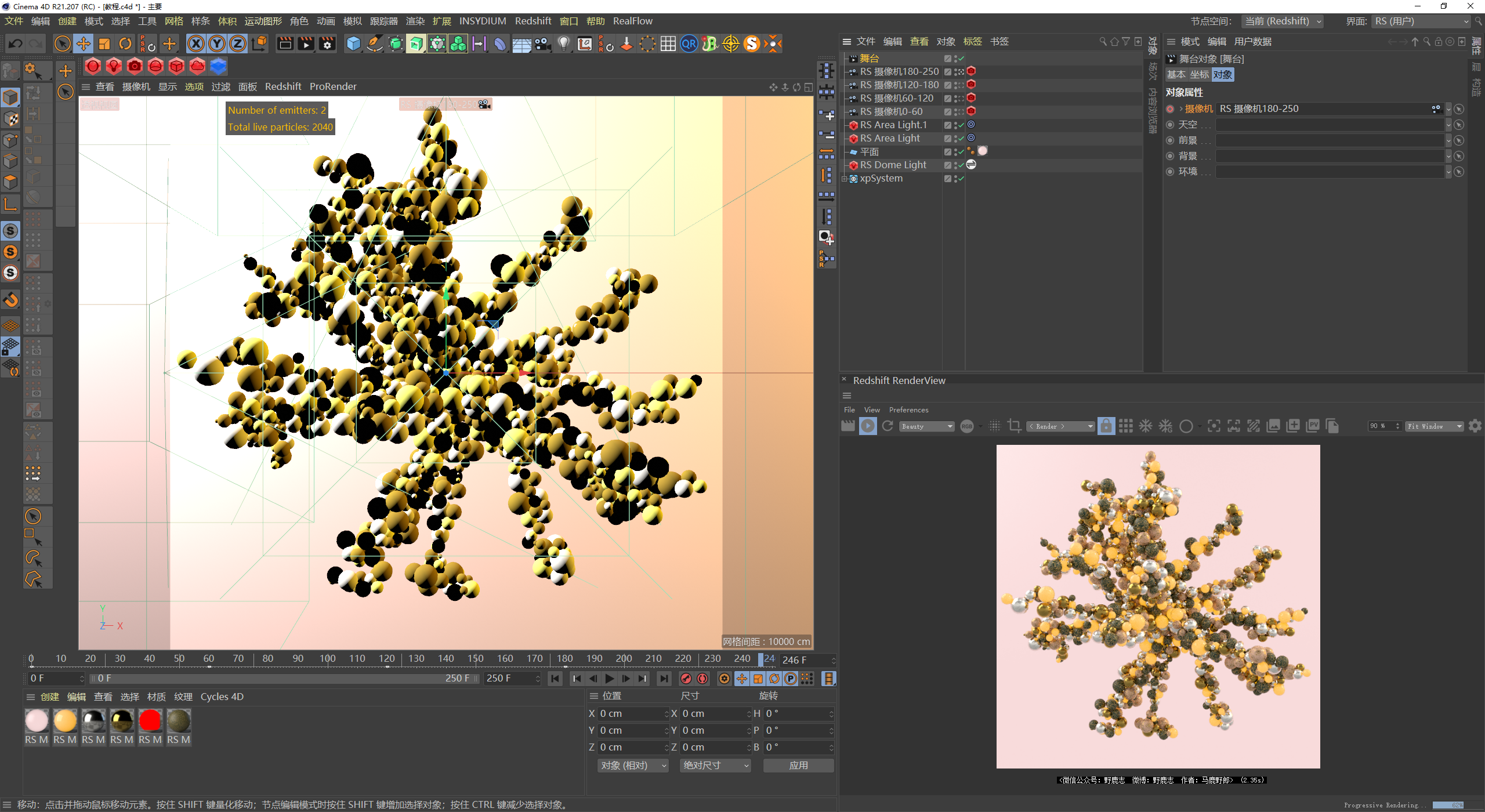Click the 摄像机 link field
Image resolution: width=1485 pixels, height=812 pixels.
[x=1330, y=109]
